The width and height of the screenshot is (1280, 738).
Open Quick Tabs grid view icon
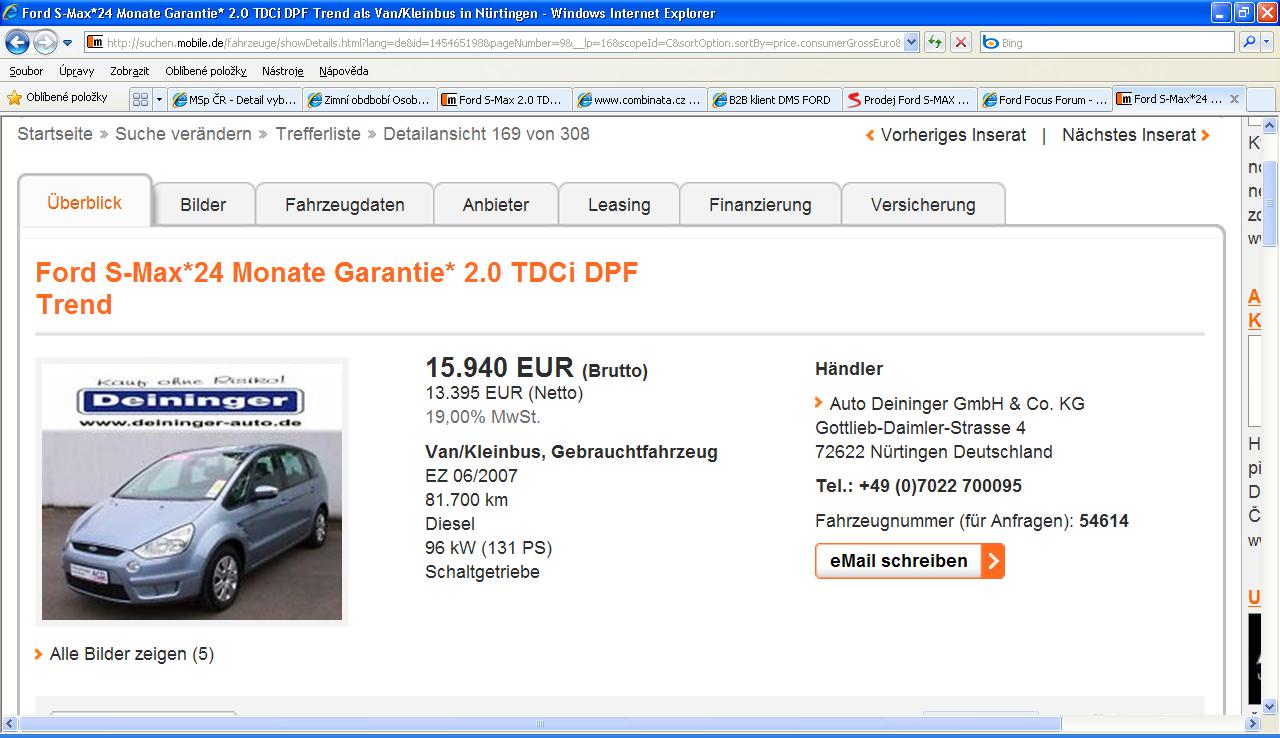[x=141, y=99]
